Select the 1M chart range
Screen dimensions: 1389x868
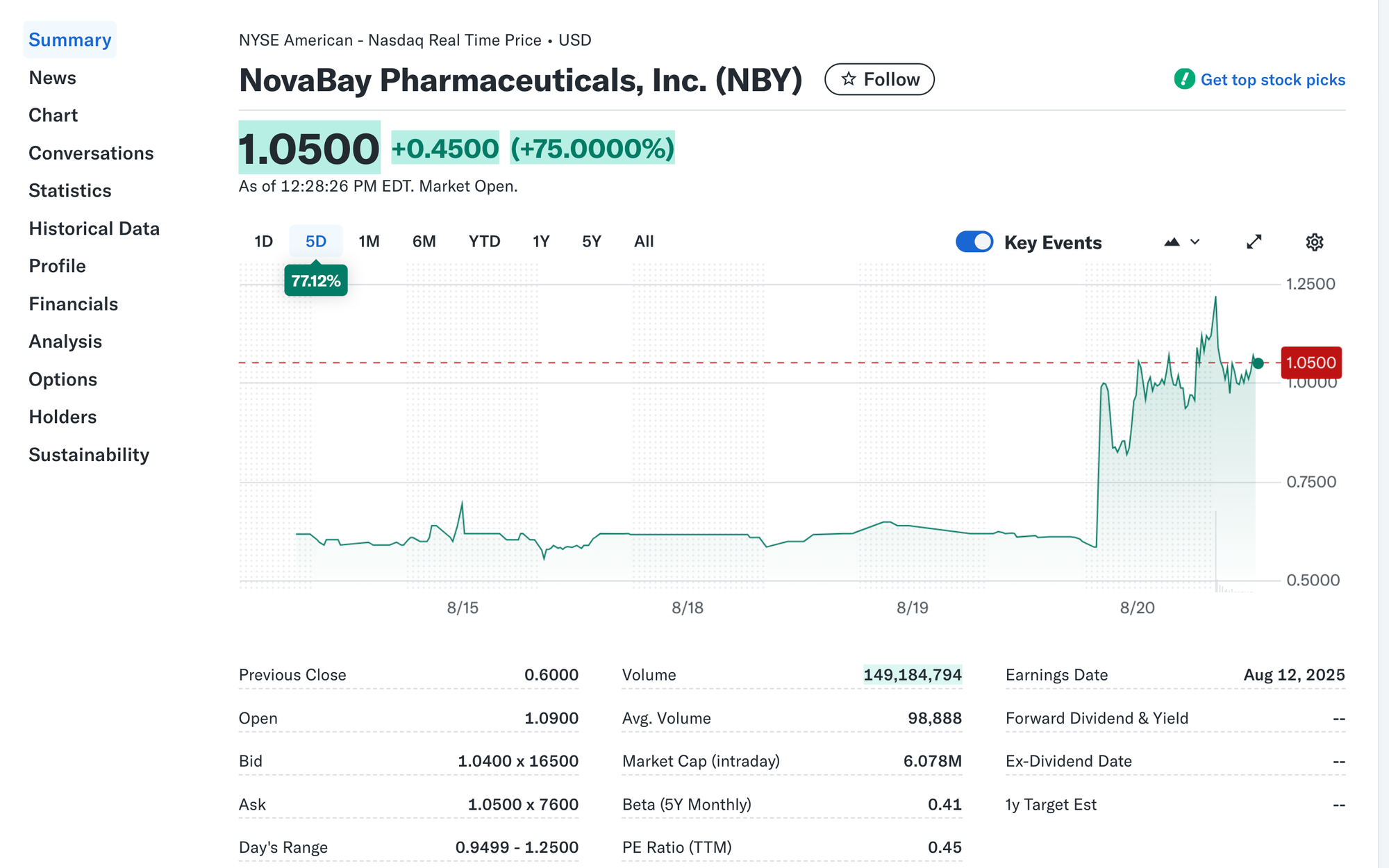coord(369,241)
